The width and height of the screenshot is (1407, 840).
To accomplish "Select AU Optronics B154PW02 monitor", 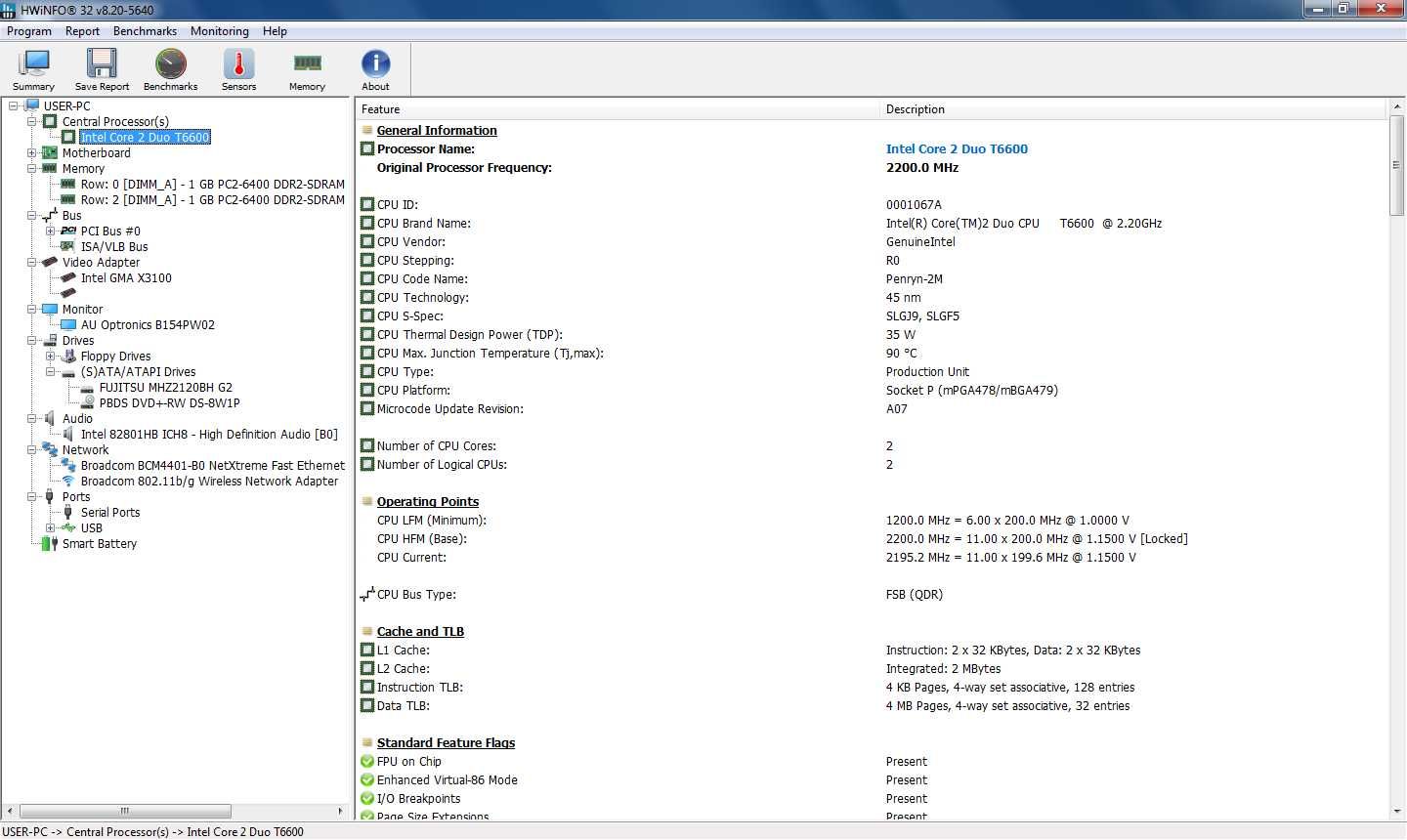I will click(x=148, y=324).
